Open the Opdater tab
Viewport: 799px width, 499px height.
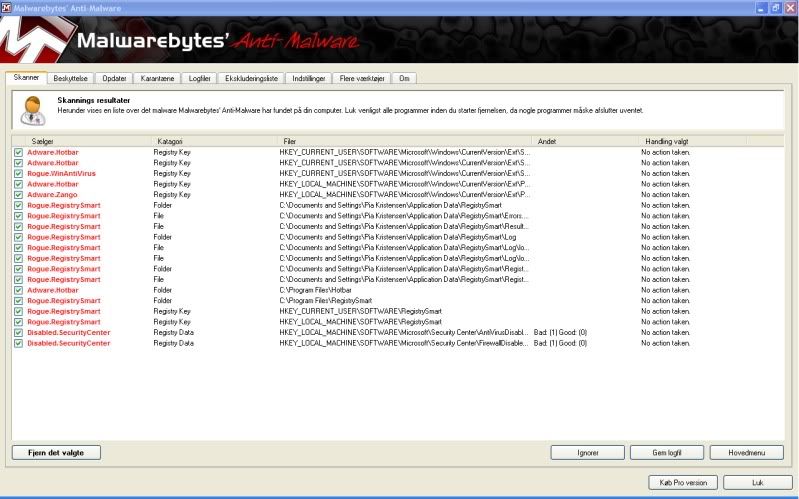coord(114,78)
